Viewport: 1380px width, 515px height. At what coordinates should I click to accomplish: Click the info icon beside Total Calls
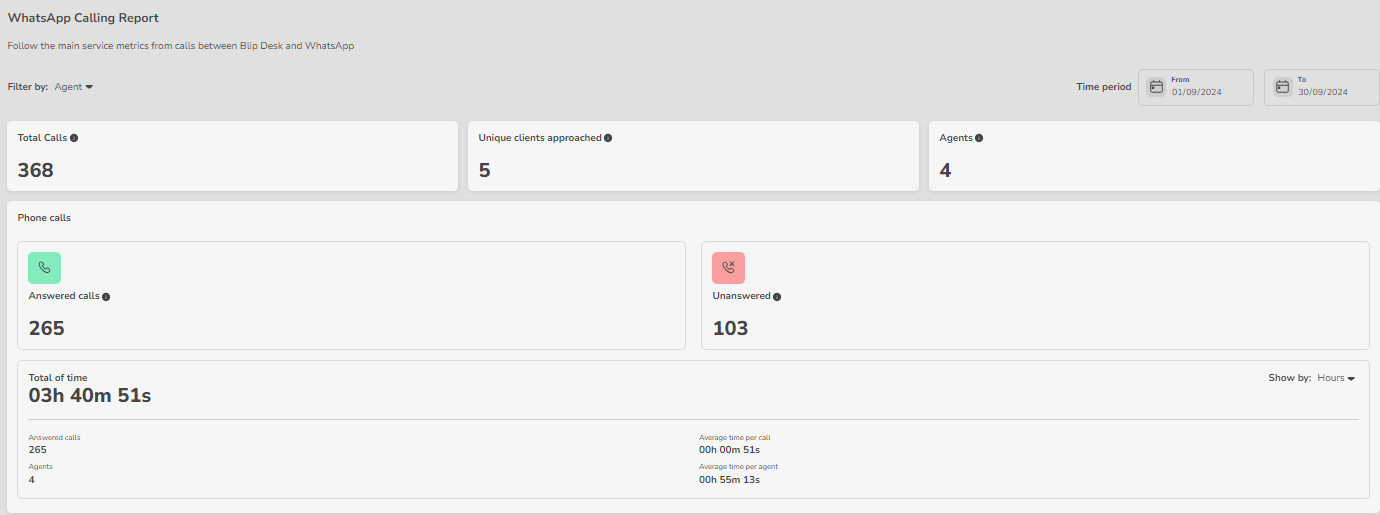tap(74, 138)
